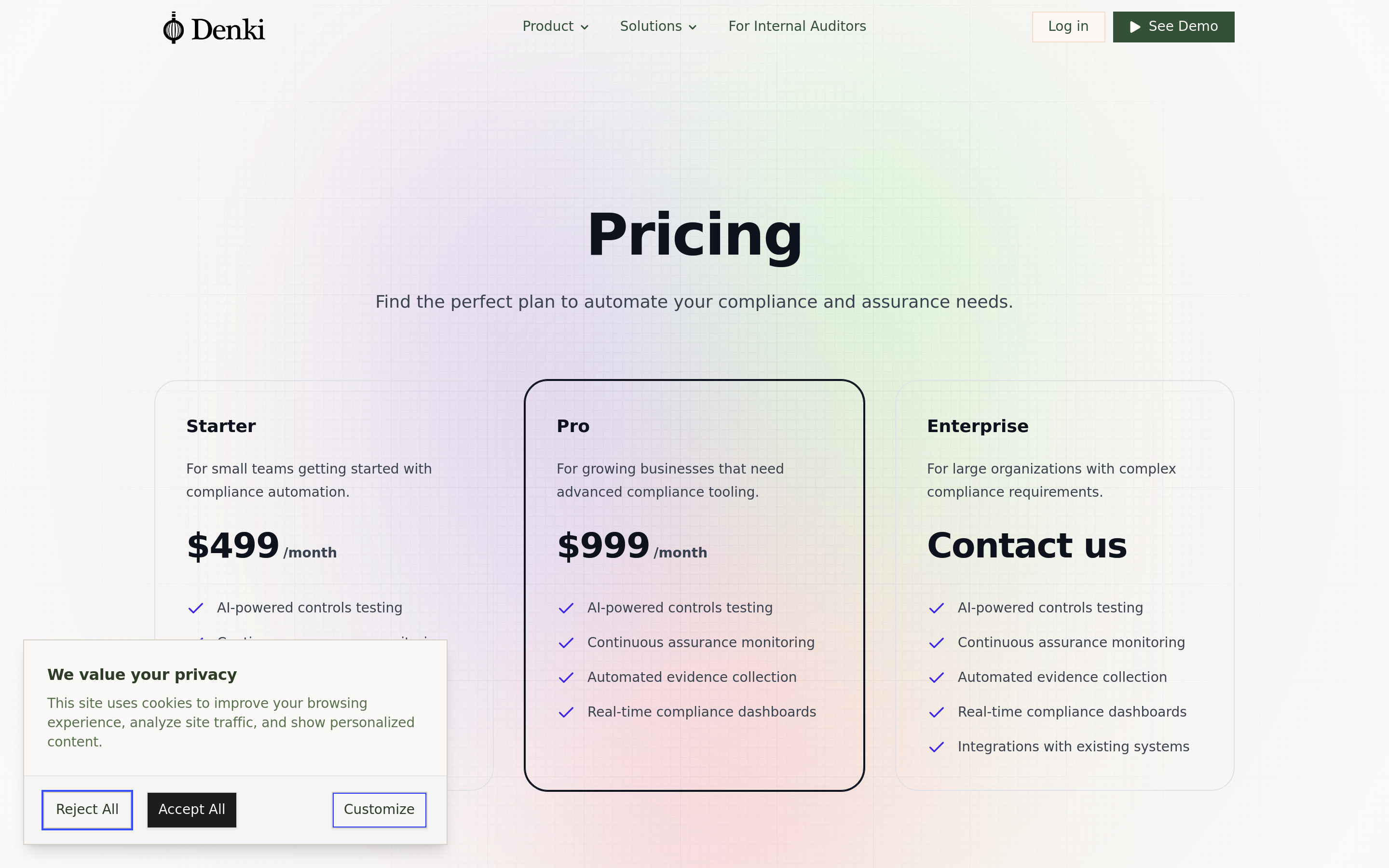Click checkmark beside Enterprise Automated evidence collection

(x=936, y=678)
